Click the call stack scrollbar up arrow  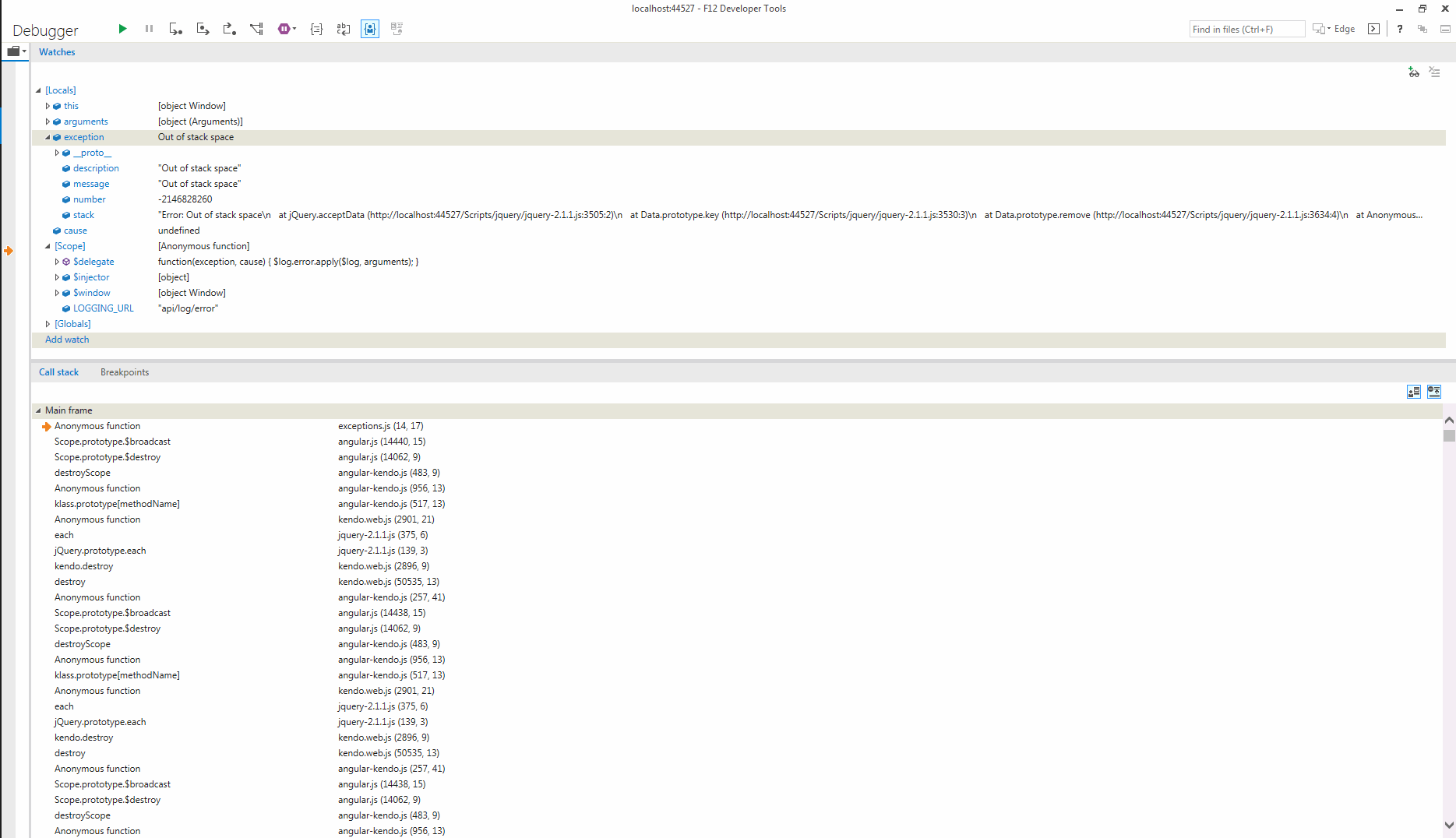pos(1449,421)
